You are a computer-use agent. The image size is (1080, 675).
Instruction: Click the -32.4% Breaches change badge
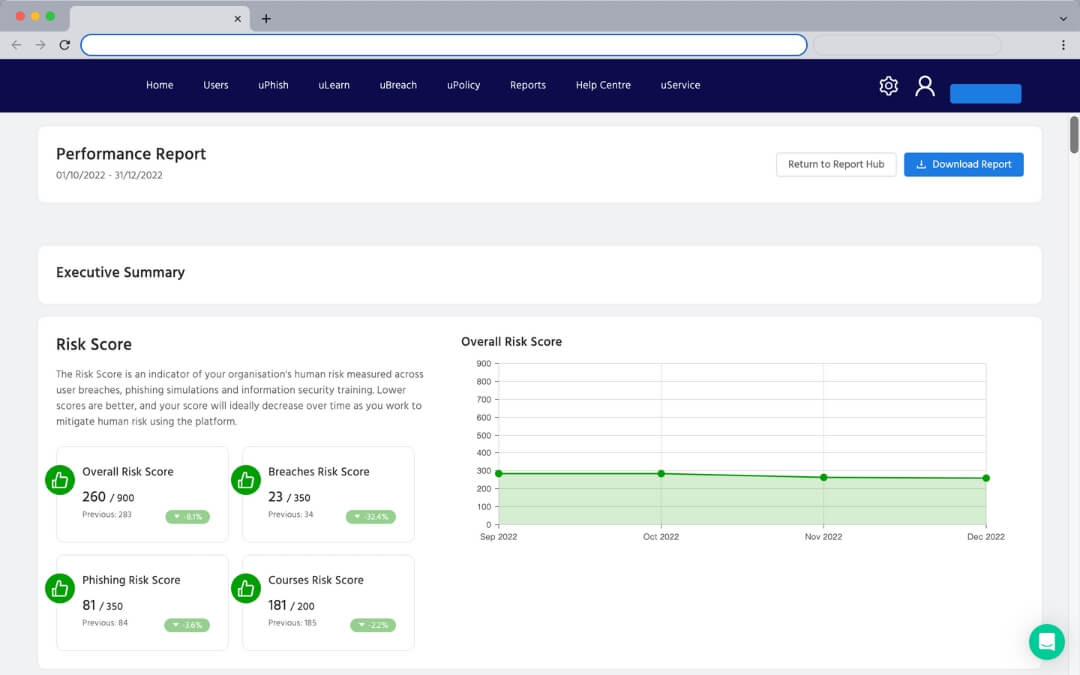[371, 517]
